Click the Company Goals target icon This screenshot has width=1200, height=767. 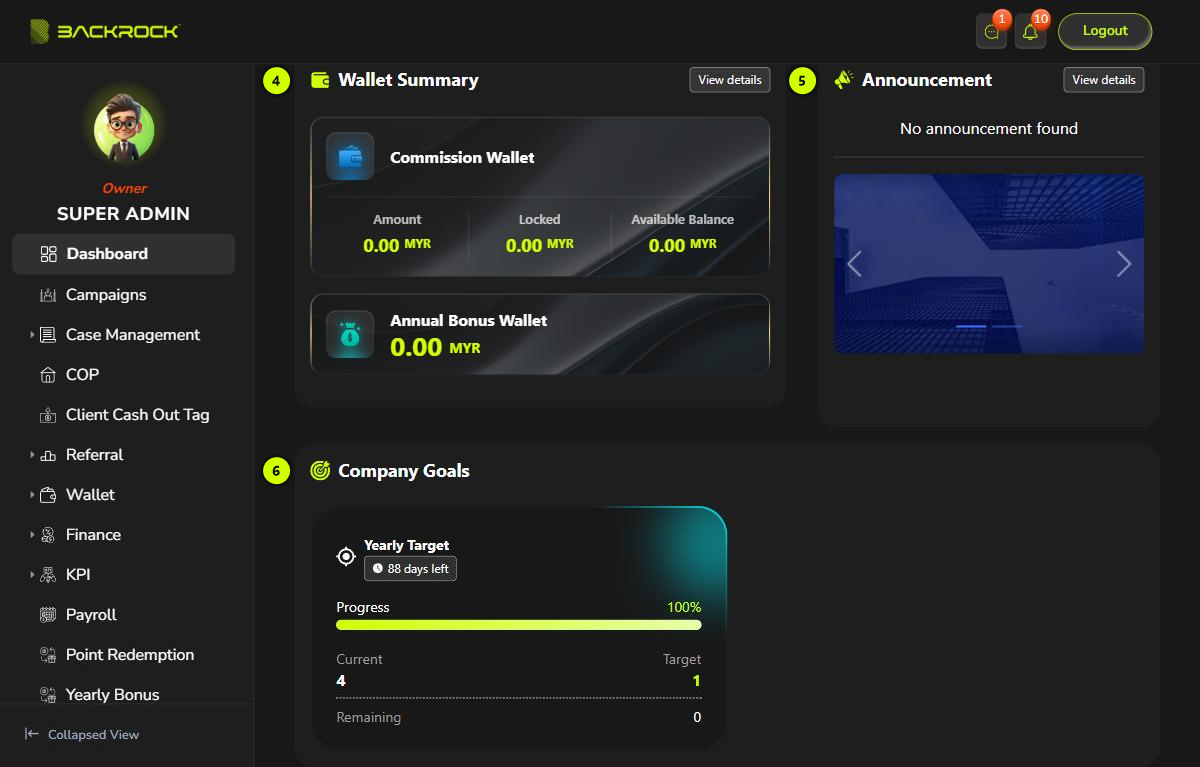(x=320, y=470)
